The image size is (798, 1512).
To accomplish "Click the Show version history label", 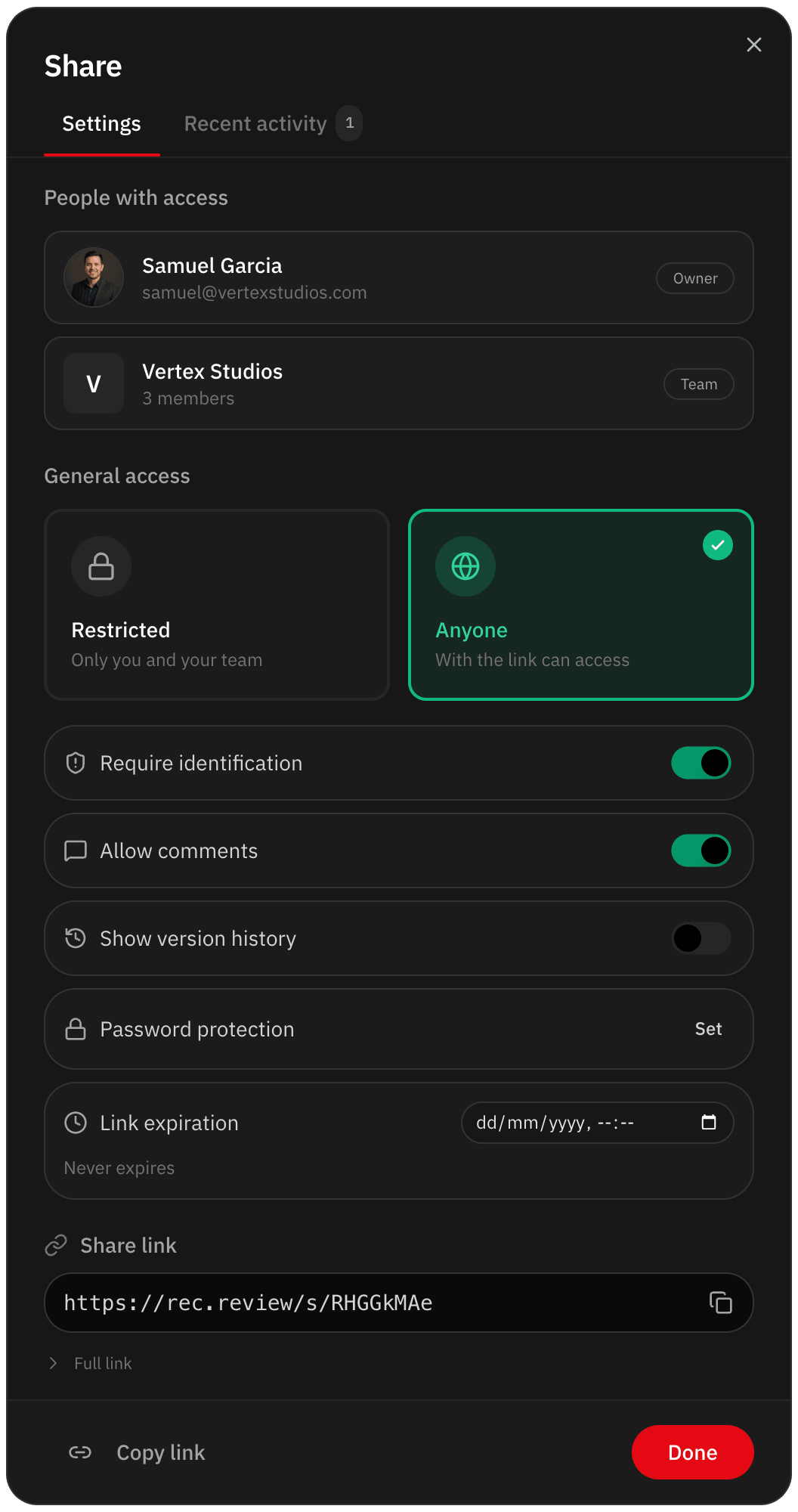I will [198, 939].
